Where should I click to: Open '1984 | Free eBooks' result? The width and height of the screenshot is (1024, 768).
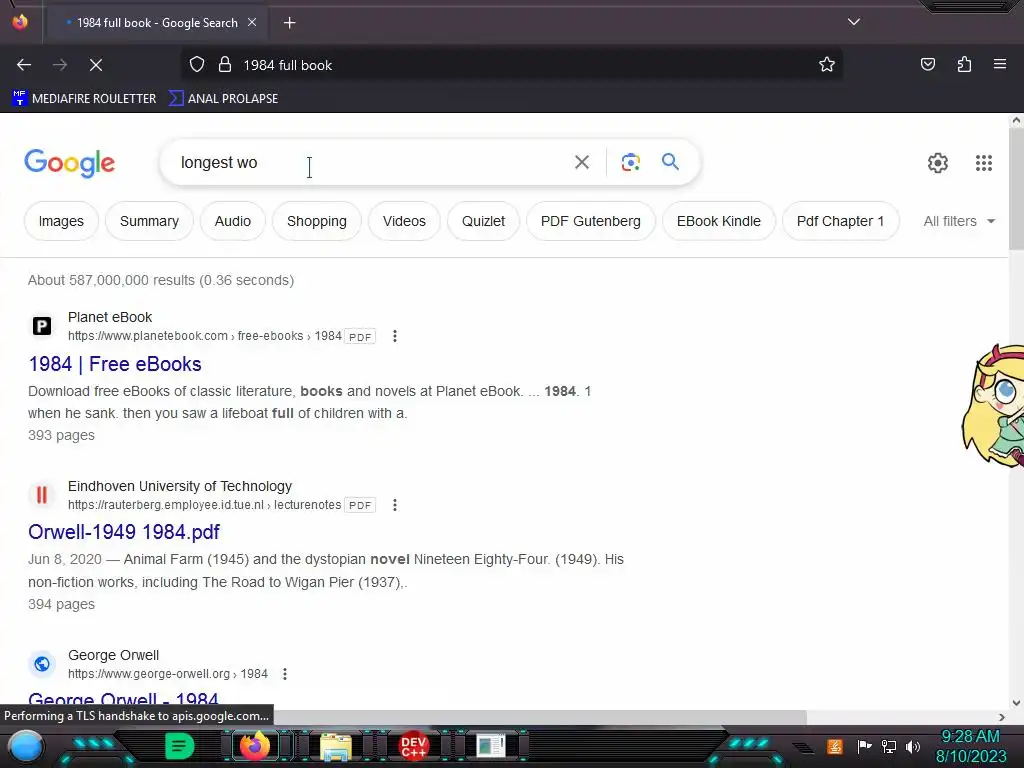coord(115,364)
